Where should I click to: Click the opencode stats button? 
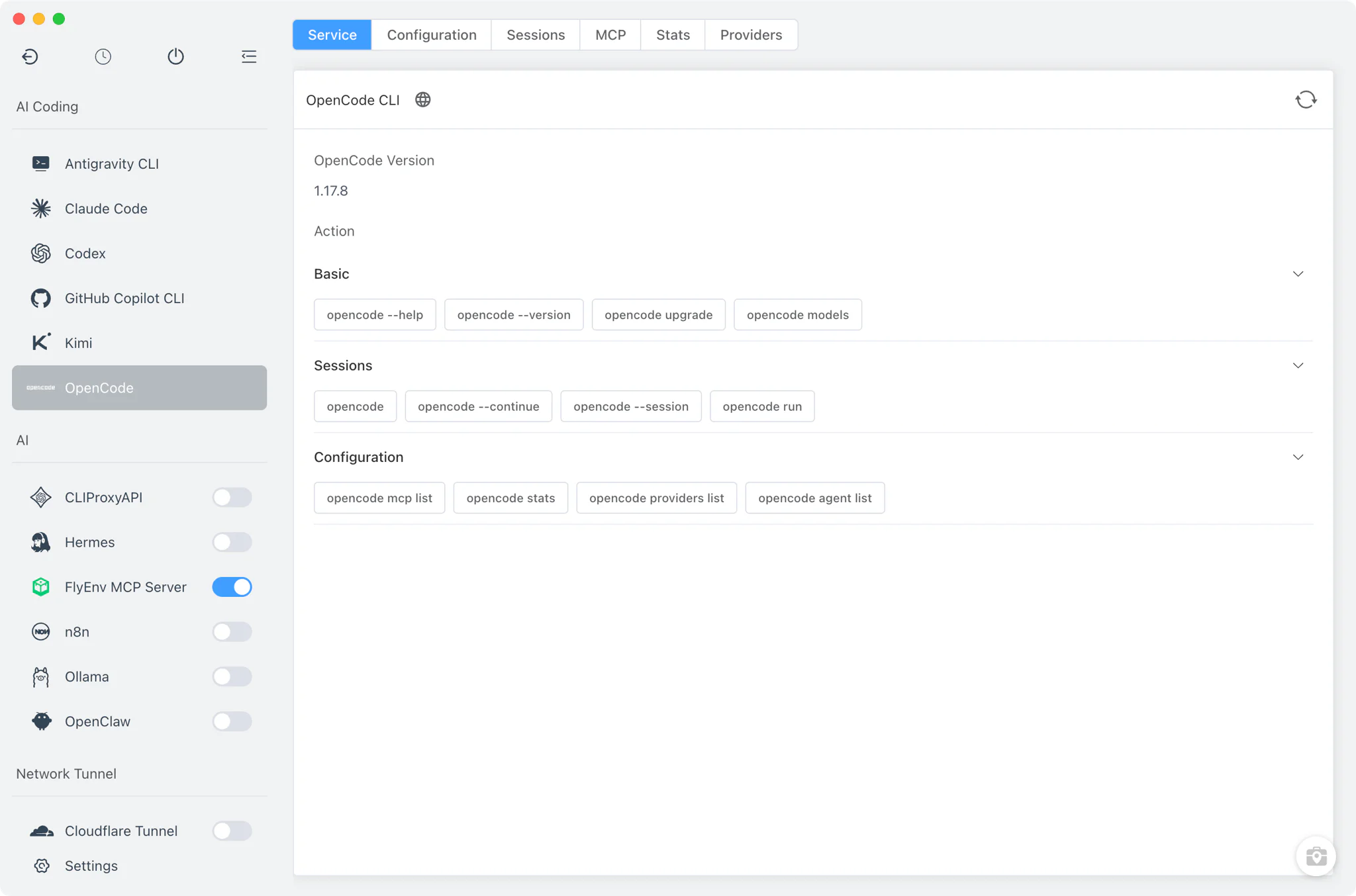coord(510,498)
